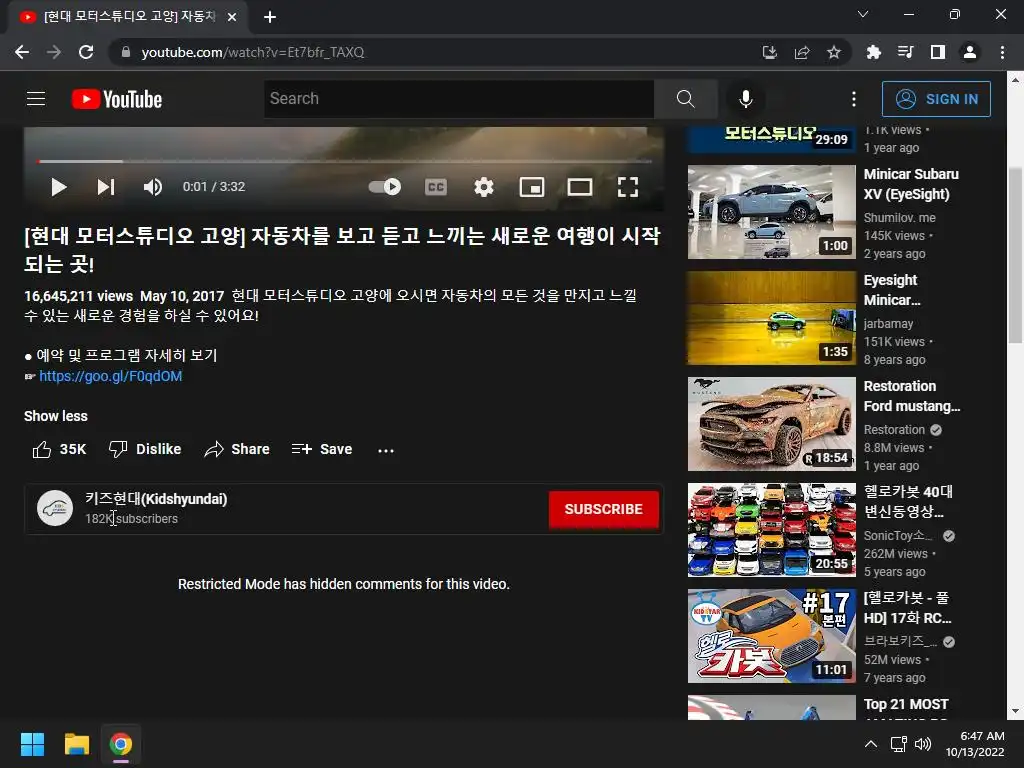
Task: Visit the Shumilov. me channel
Action: (x=899, y=217)
